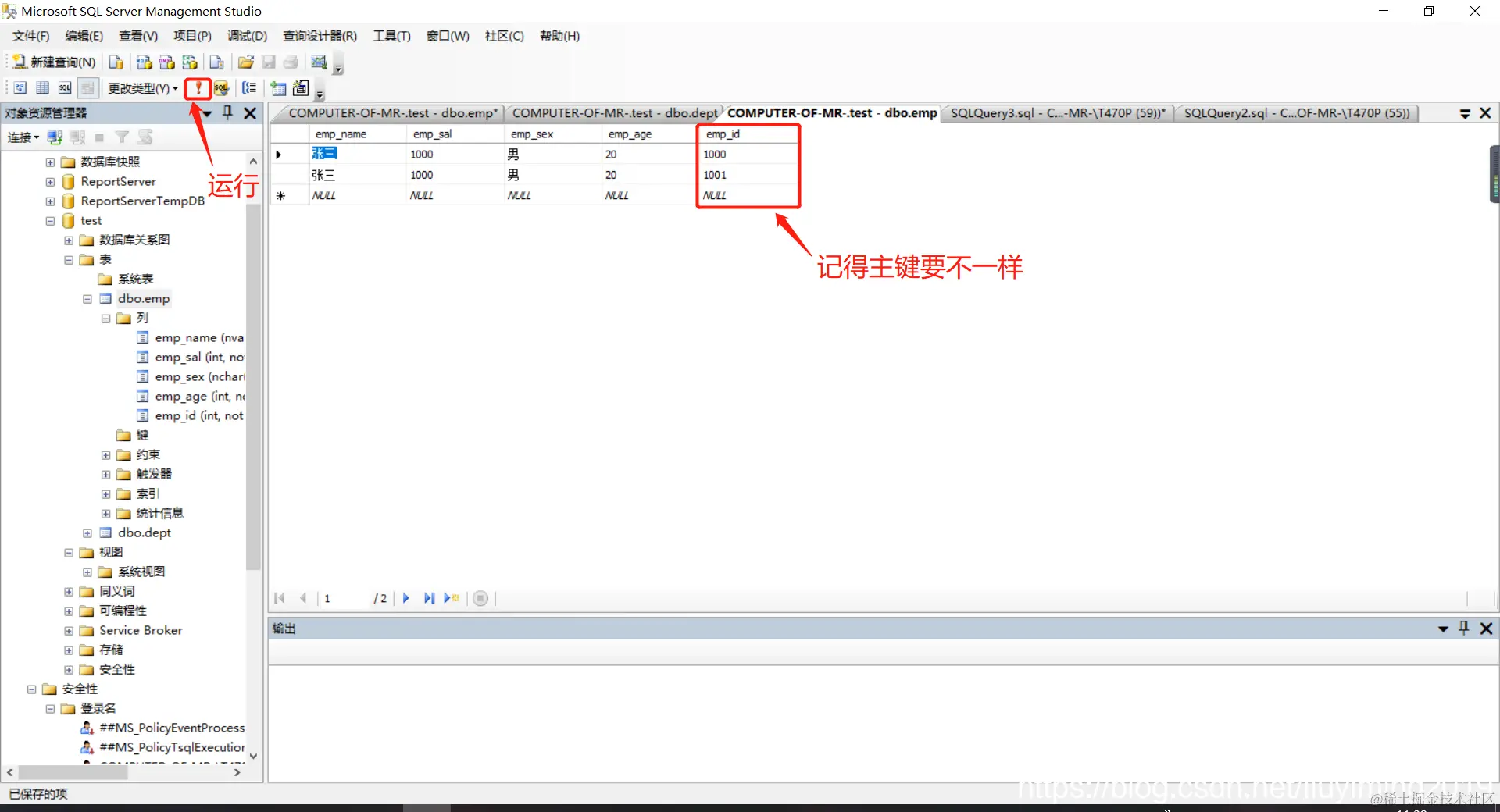The width and height of the screenshot is (1500, 812).
Task: Click the Save floppy disk icon
Action: [269, 62]
